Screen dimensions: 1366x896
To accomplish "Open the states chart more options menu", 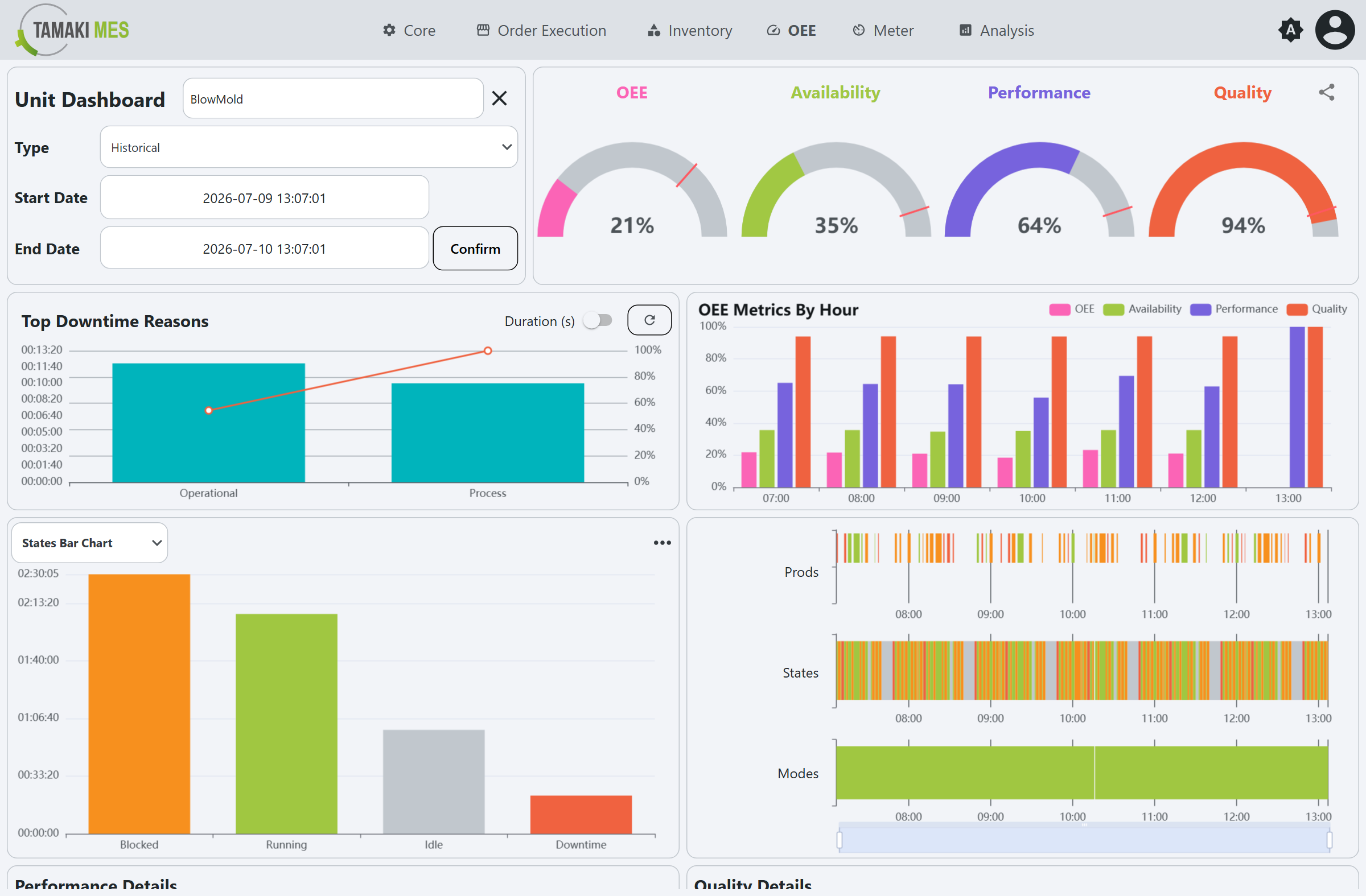I will (662, 543).
